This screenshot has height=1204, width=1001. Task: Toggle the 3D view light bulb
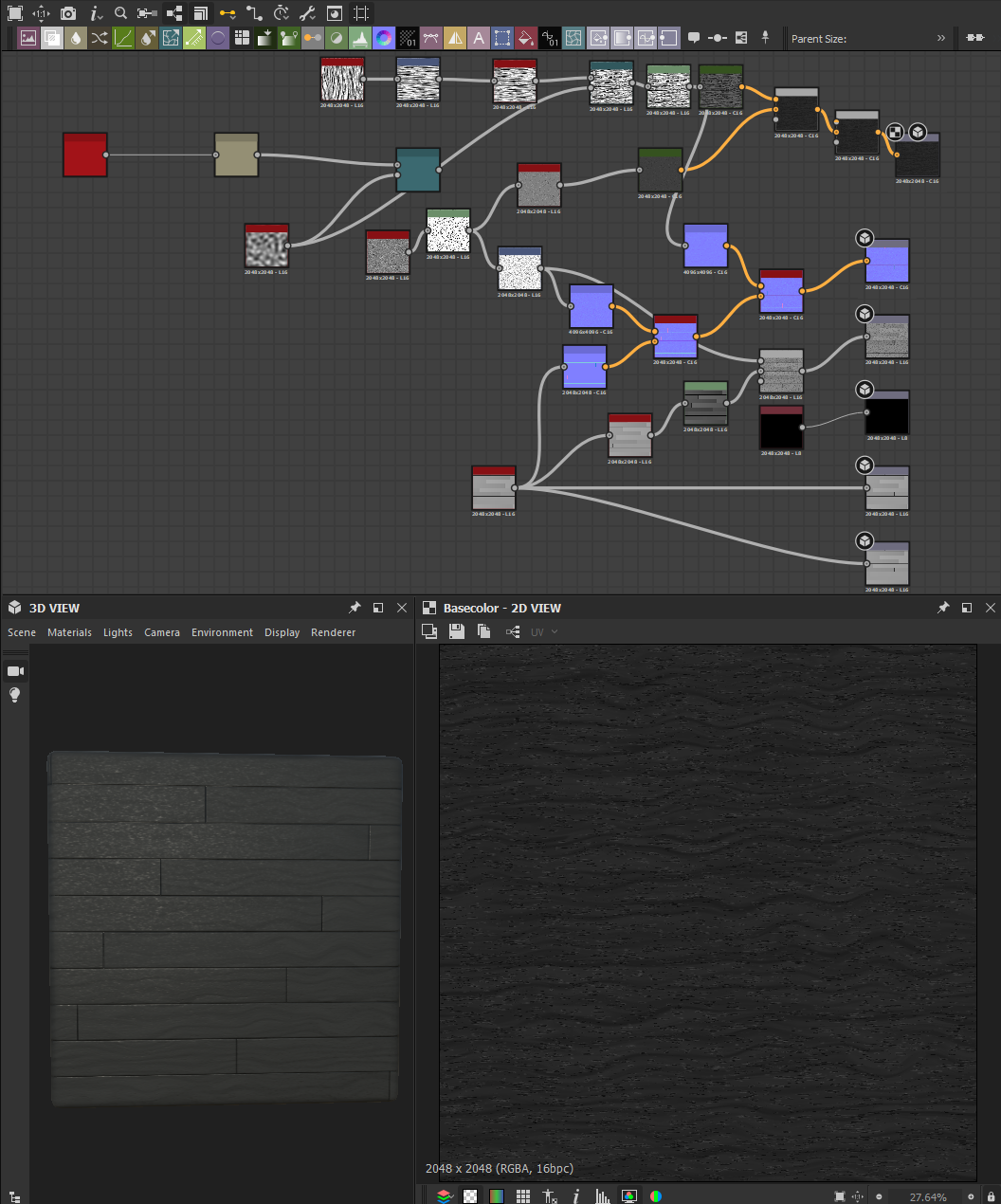click(x=15, y=695)
